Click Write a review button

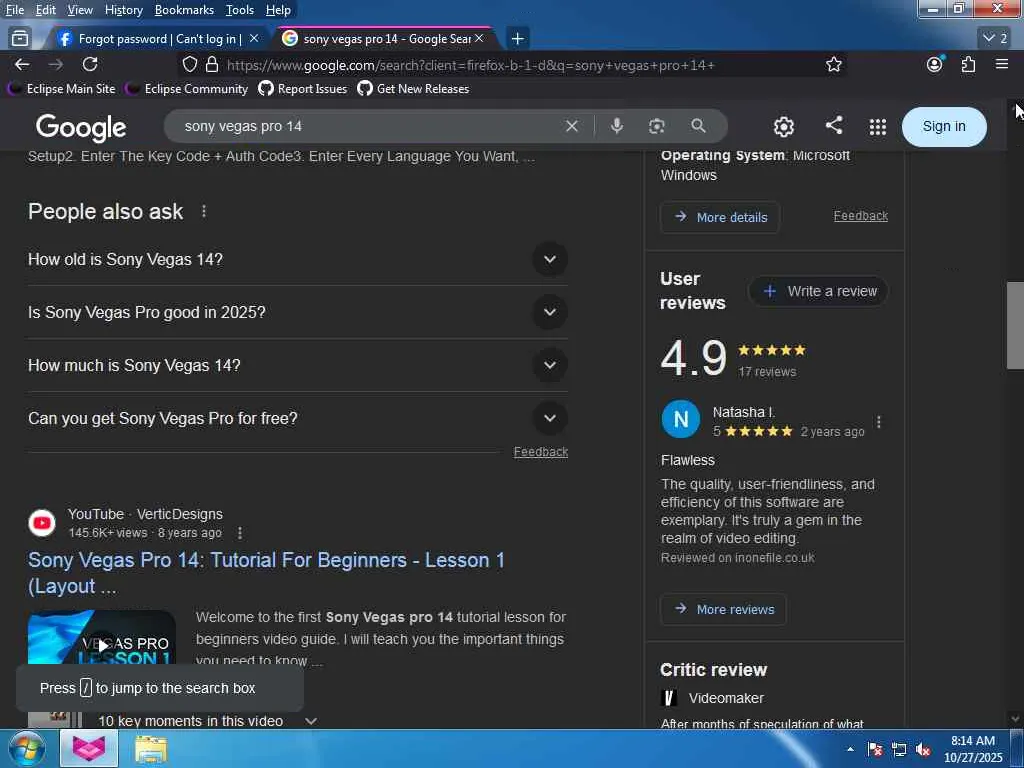[818, 291]
